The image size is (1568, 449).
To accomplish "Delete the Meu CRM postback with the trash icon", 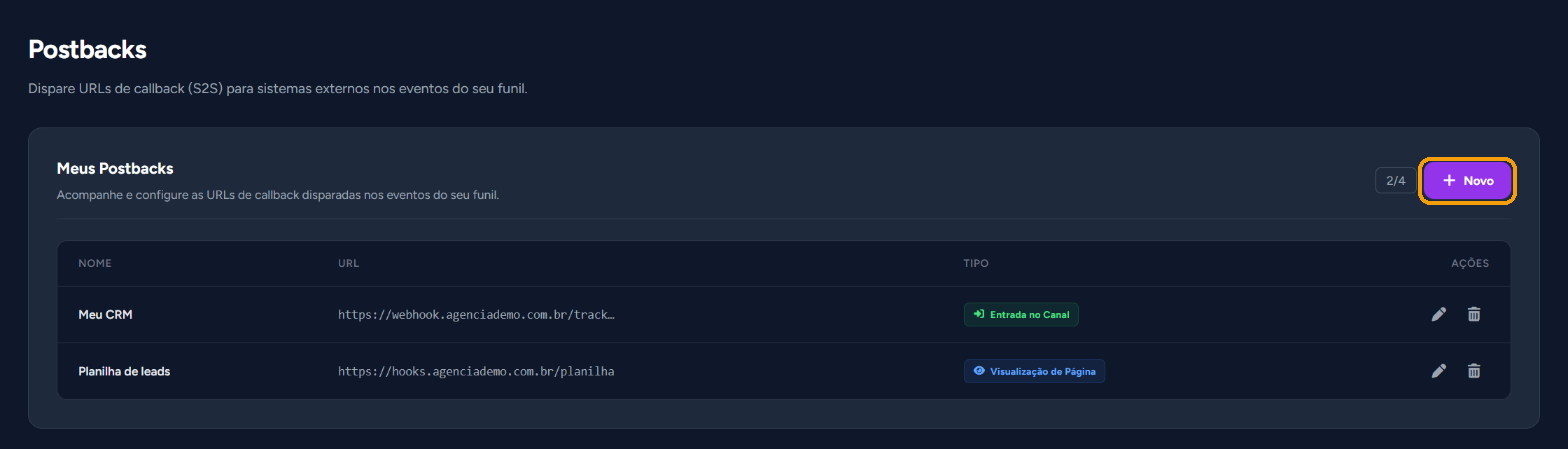I will [1473, 314].
